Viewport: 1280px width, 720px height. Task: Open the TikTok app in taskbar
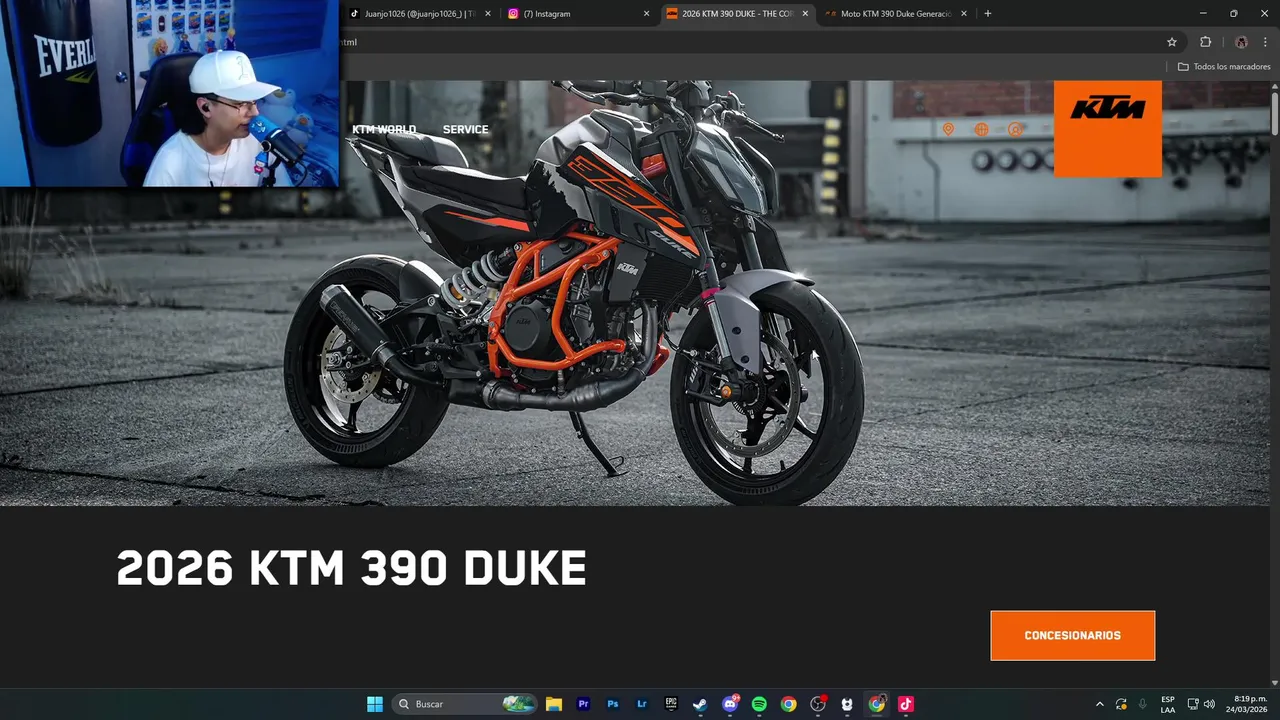pyautogui.click(x=906, y=704)
